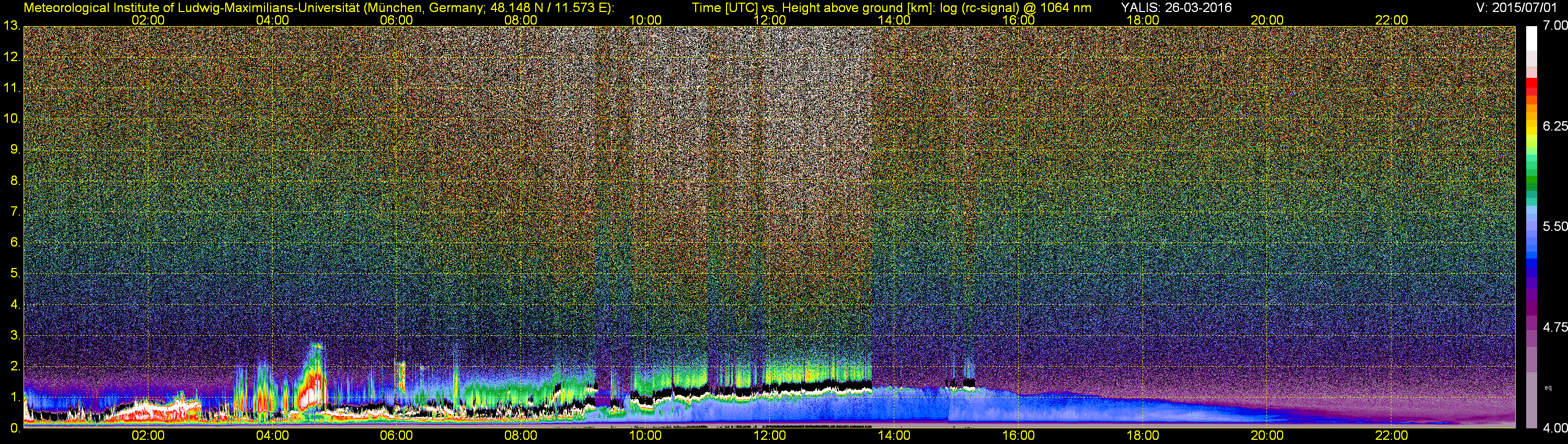Image resolution: width=1568 pixels, height=444 pixels.
Task: Click the 02:00 label on the upper time axis
Action: click(148, 20)
